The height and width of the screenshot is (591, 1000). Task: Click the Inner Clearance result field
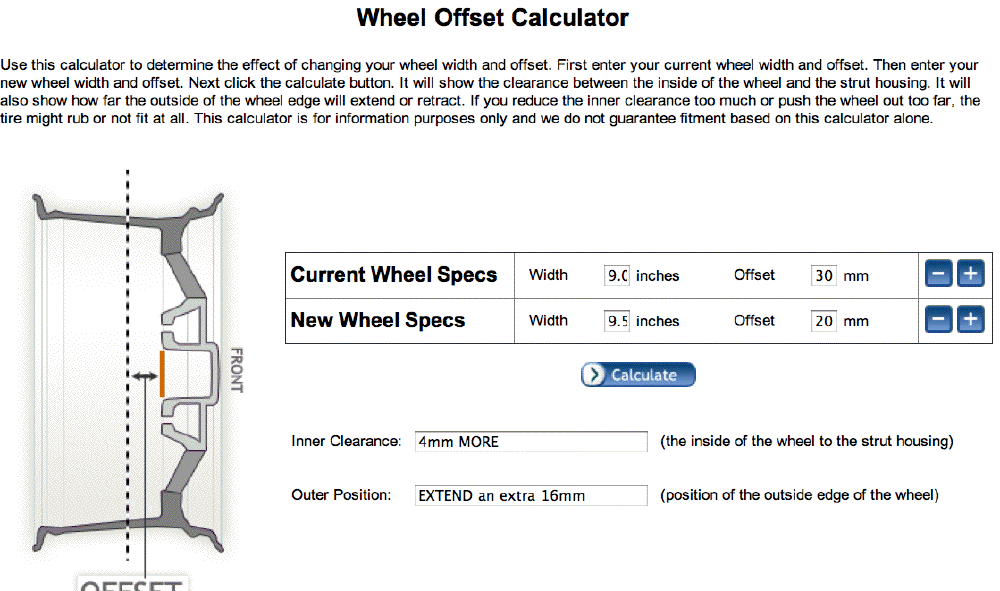pyautogui.click(x=531, y=442)
